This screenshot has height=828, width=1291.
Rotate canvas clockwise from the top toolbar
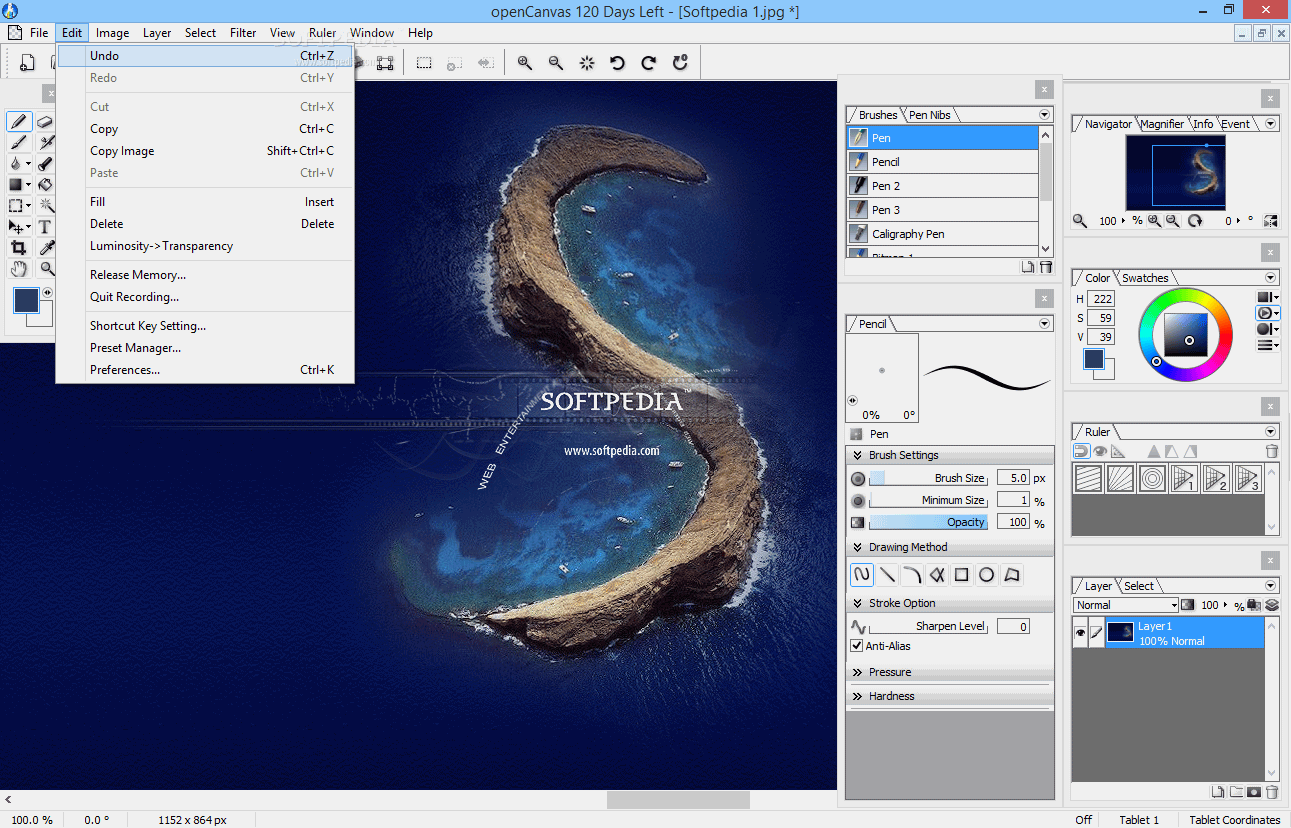tap(649, 63)
